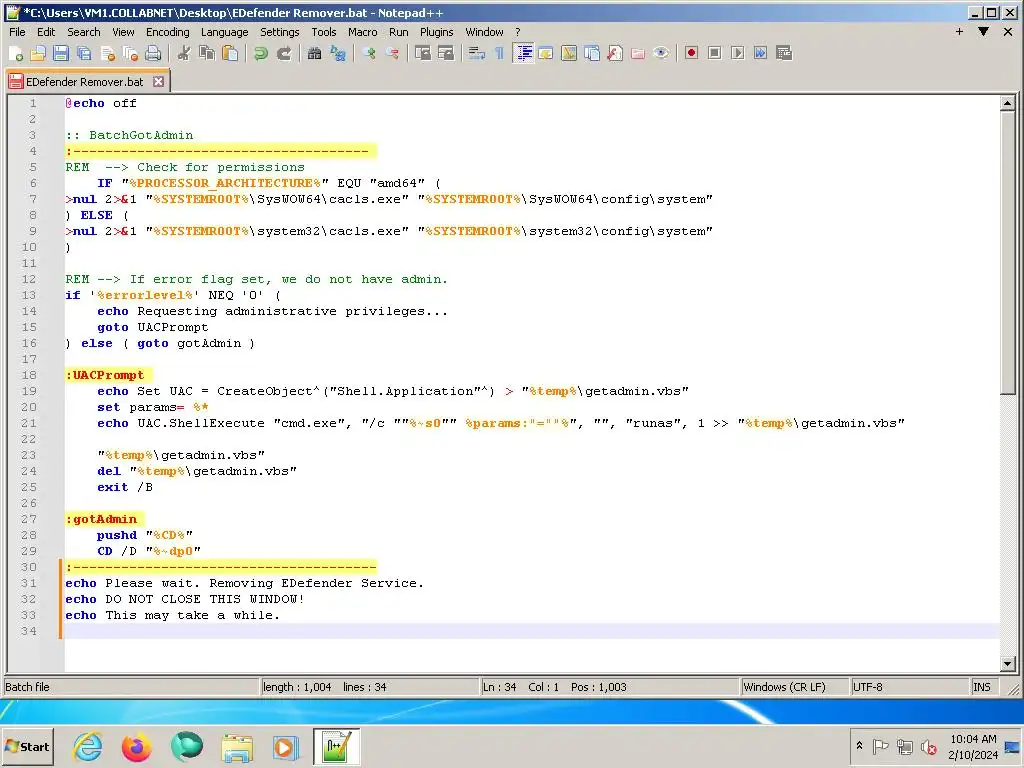Open the View menu
This screenshot has height=768, width=1024.
(x=123, y=32)
